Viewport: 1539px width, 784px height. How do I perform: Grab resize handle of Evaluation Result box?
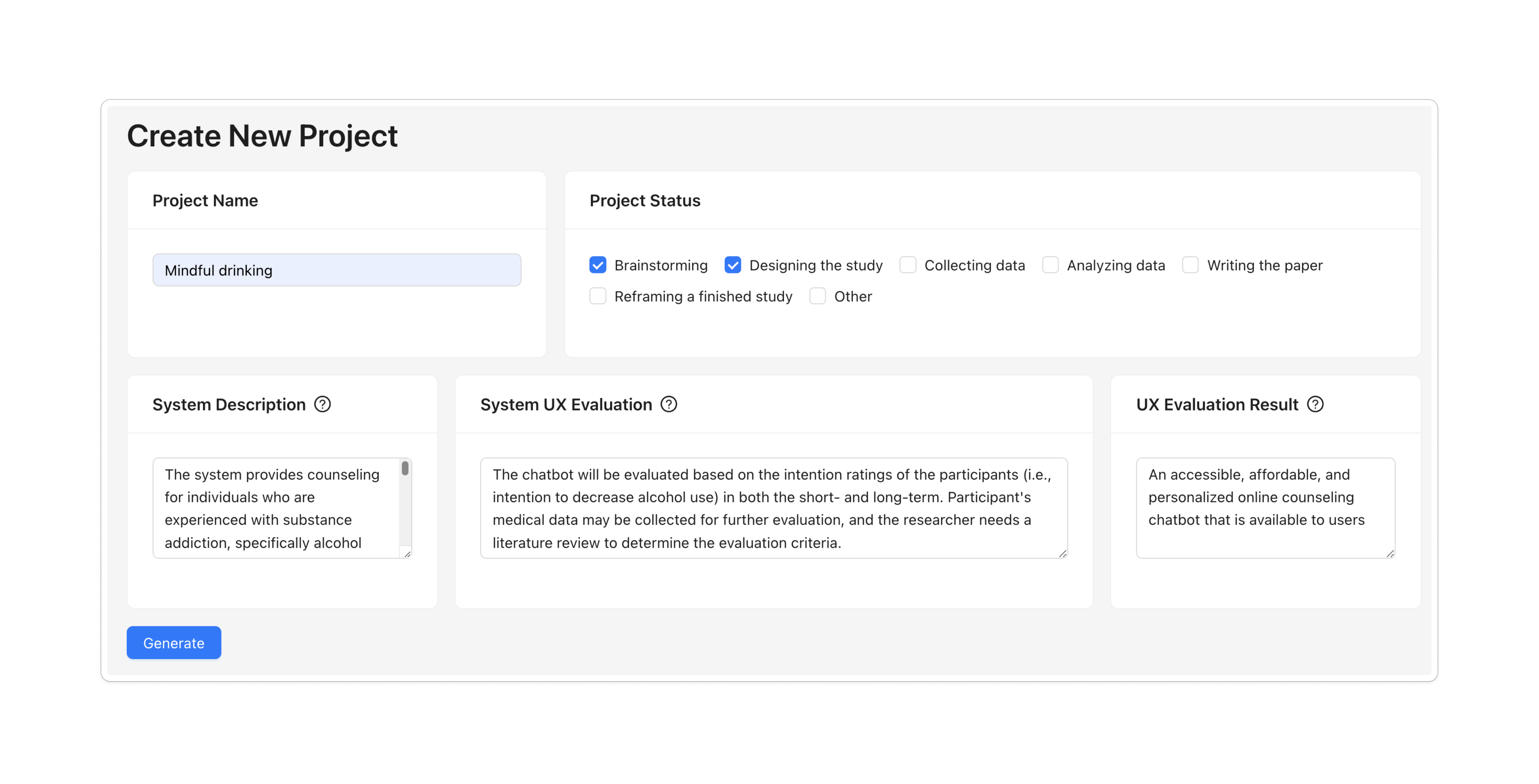point(1390,554)
